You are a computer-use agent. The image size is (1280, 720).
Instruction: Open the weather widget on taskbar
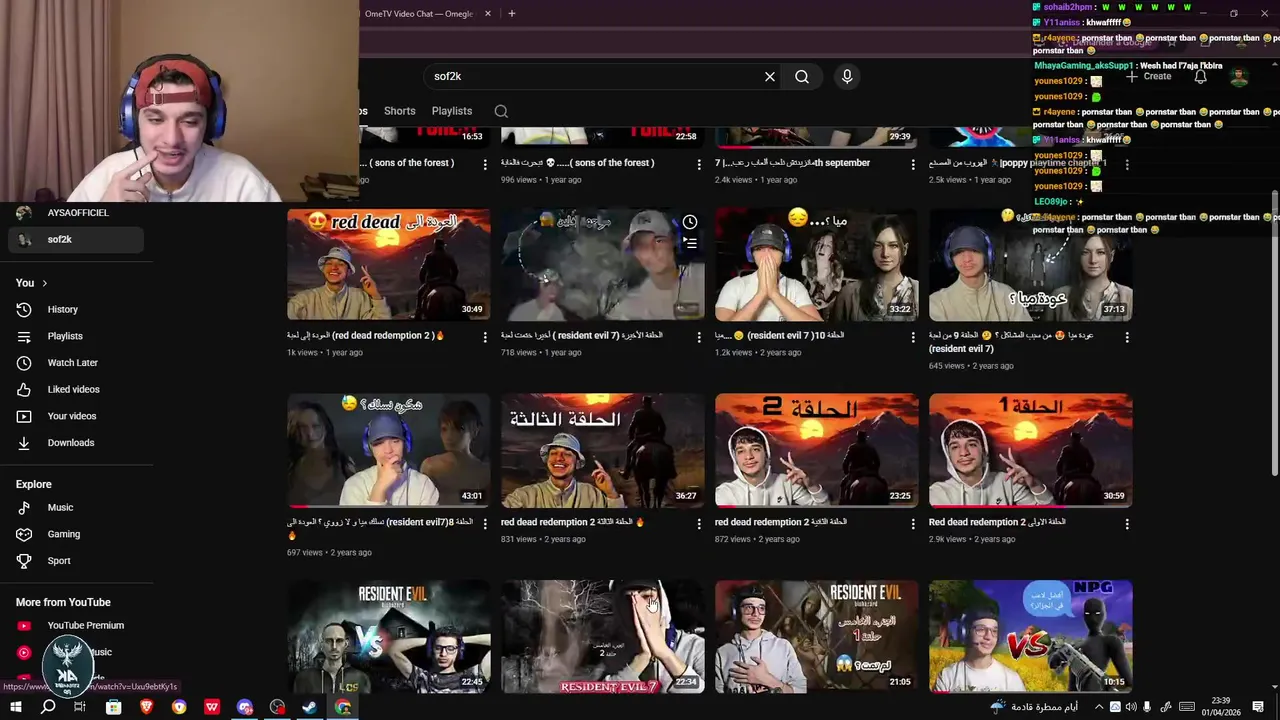(x=1034, y=707)
